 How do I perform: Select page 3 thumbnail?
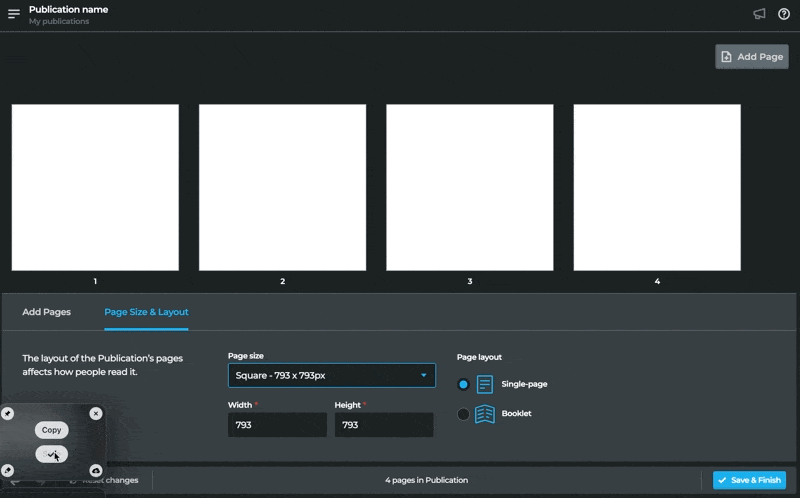pos(469,188)
